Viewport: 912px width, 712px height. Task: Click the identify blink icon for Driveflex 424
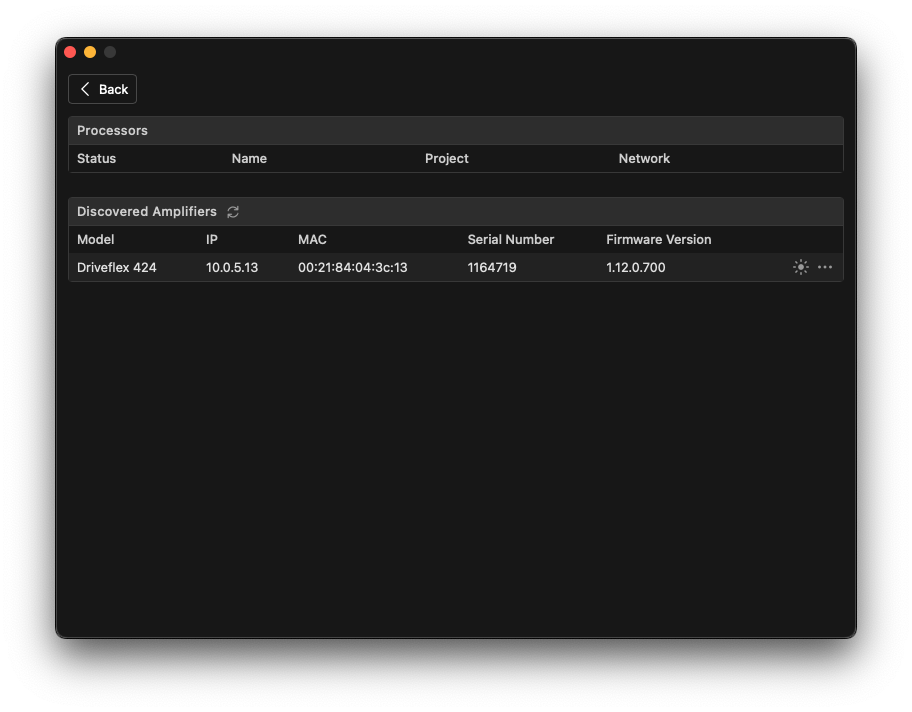pos(800,267)
